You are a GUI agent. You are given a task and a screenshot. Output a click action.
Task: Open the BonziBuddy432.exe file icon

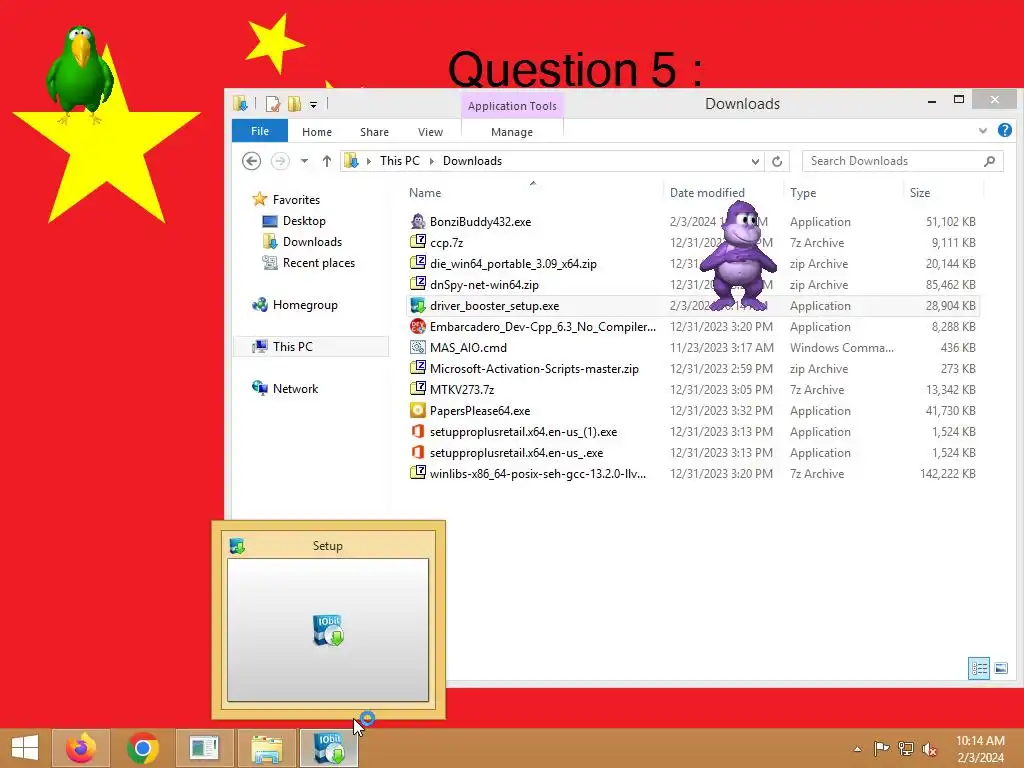[417, 221]
